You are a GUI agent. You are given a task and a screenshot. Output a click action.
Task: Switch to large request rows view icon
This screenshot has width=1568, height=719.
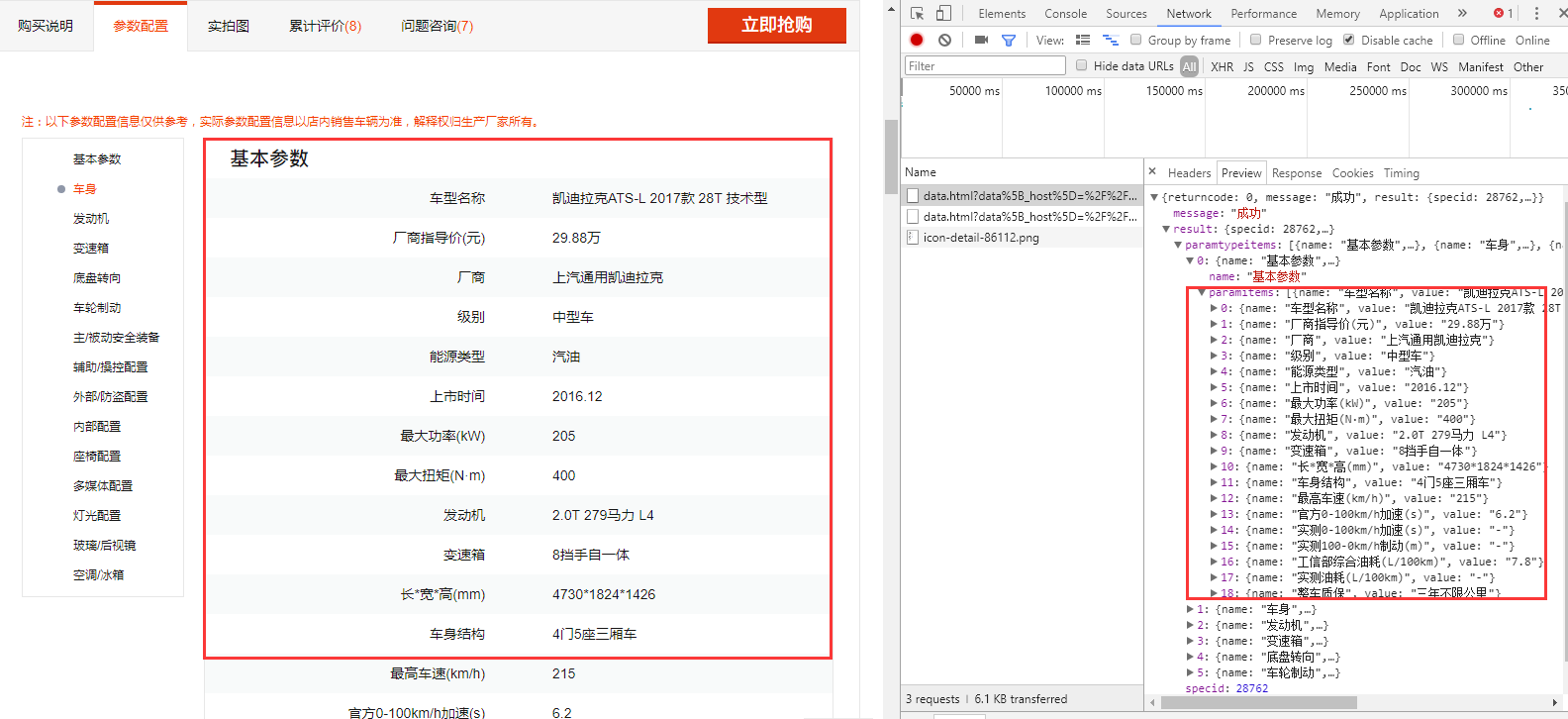coord(1083,40)
